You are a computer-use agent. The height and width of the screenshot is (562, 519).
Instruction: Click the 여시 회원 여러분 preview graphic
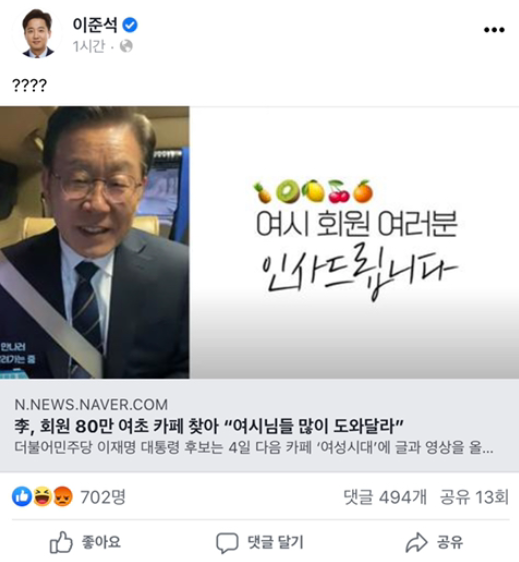click(354, 242)
